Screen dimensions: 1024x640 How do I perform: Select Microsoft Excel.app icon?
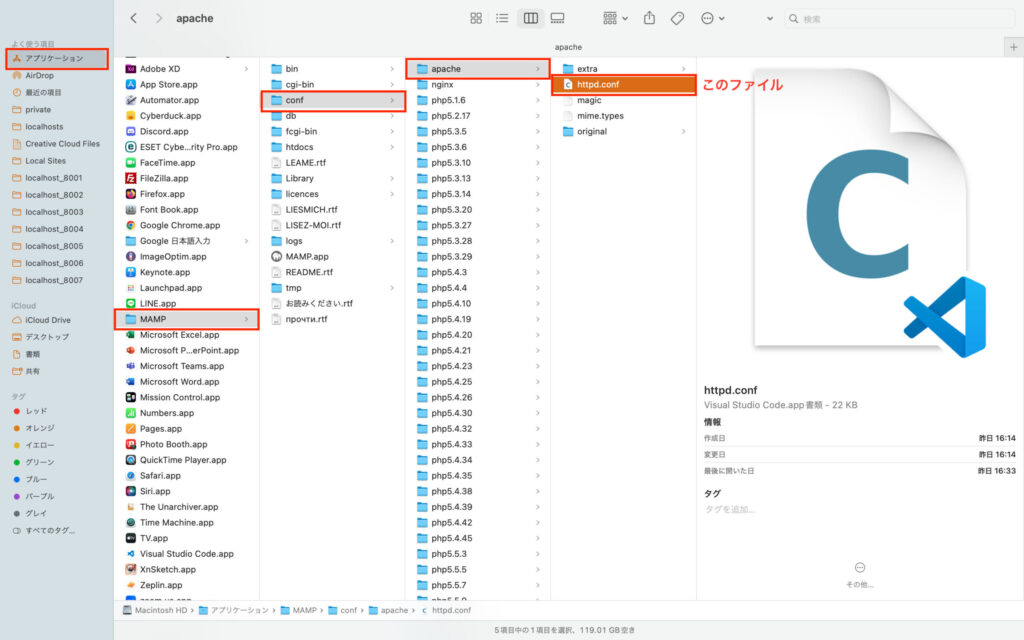click(x=131, y=335)
